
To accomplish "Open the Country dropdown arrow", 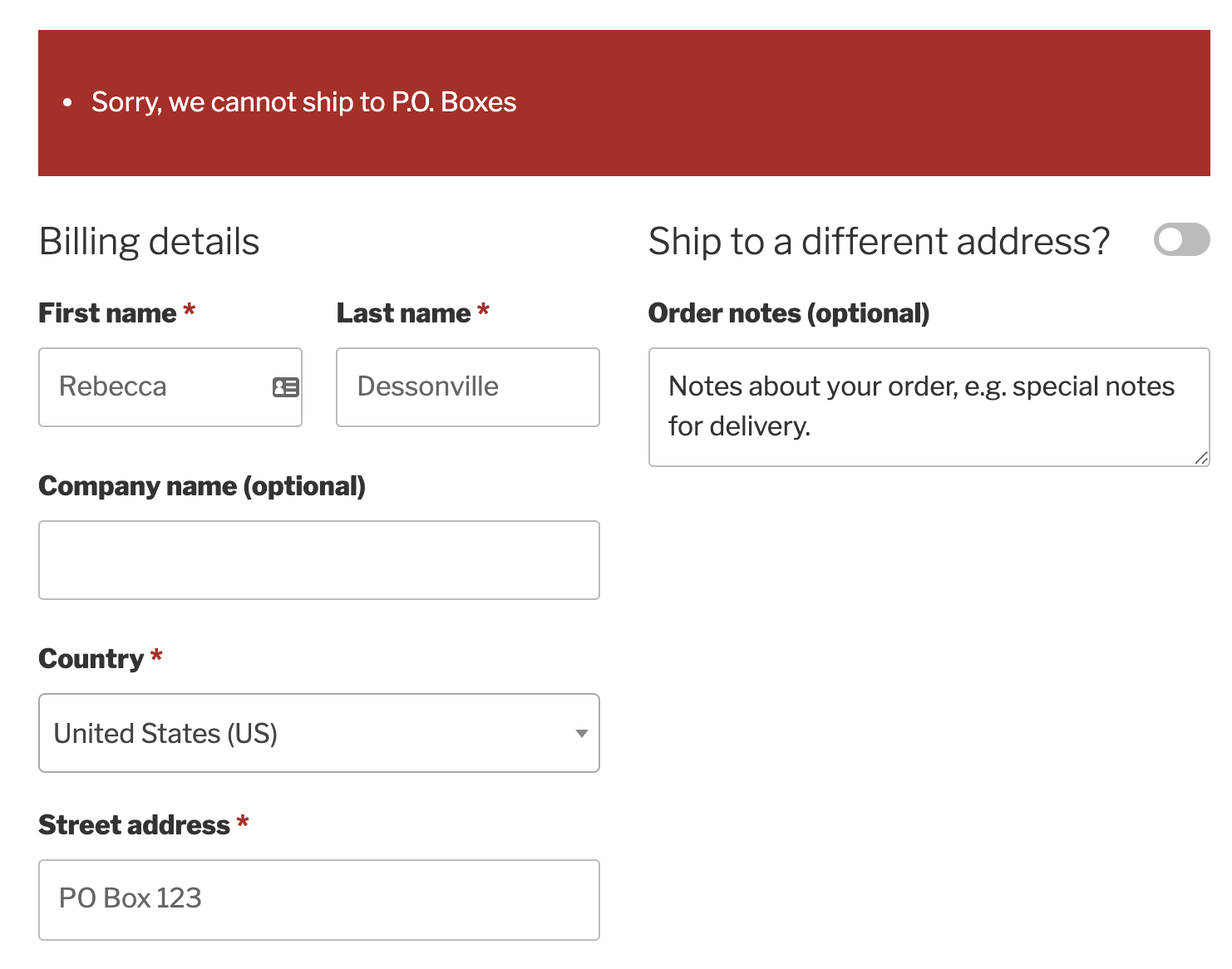I will coord(582,733).
